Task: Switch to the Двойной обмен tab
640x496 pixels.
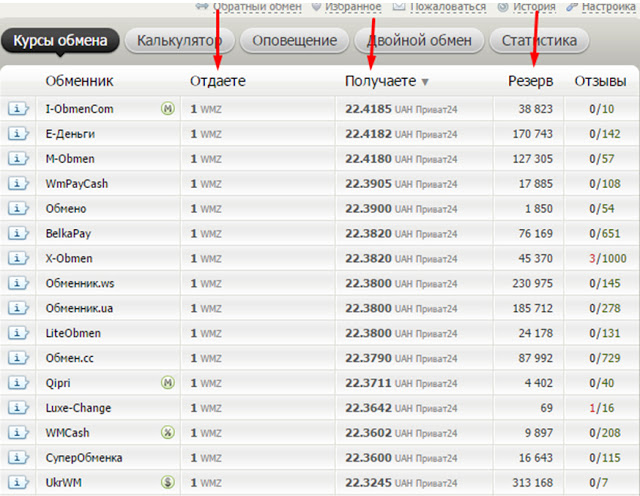Action: (x=419, y=41)
